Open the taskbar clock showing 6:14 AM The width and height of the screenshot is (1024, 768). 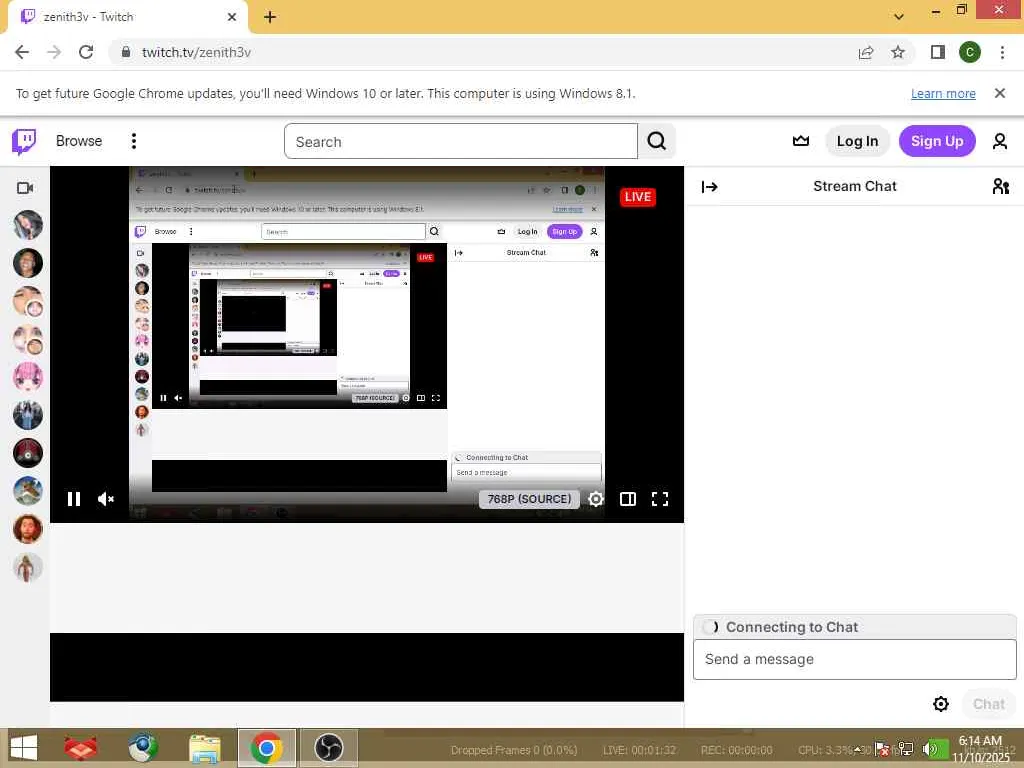tap(980, 749)
